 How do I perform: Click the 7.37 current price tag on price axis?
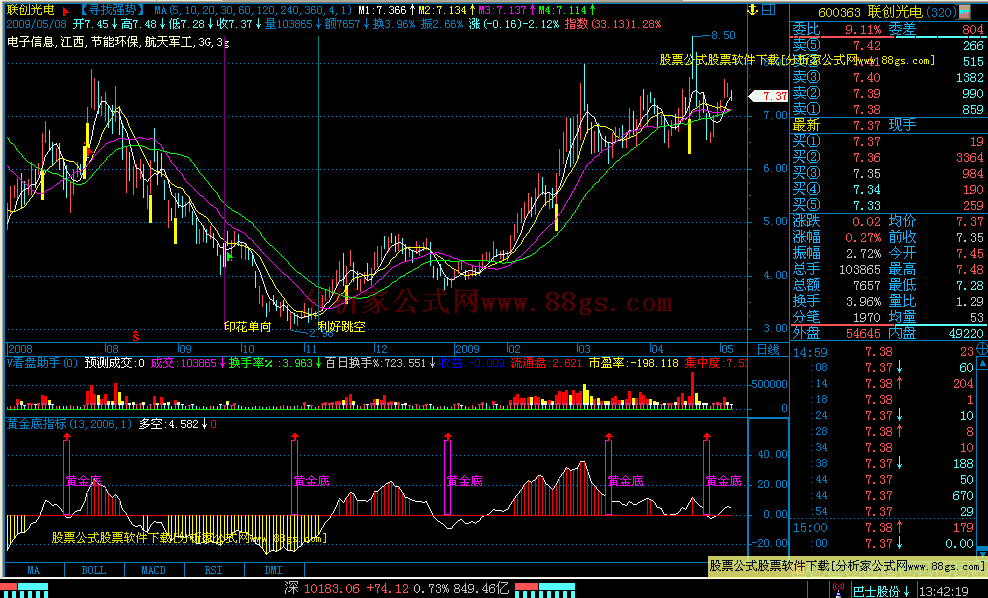point(770,96)
